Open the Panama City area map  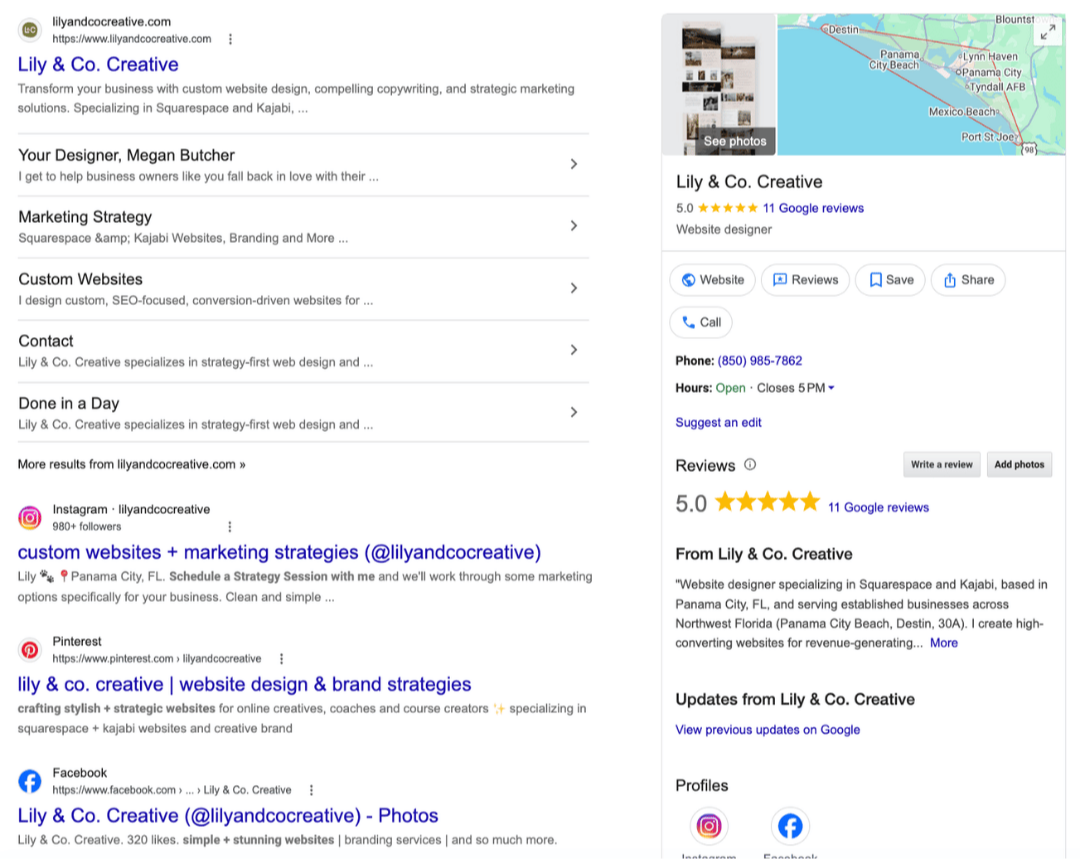click(922, 85)
